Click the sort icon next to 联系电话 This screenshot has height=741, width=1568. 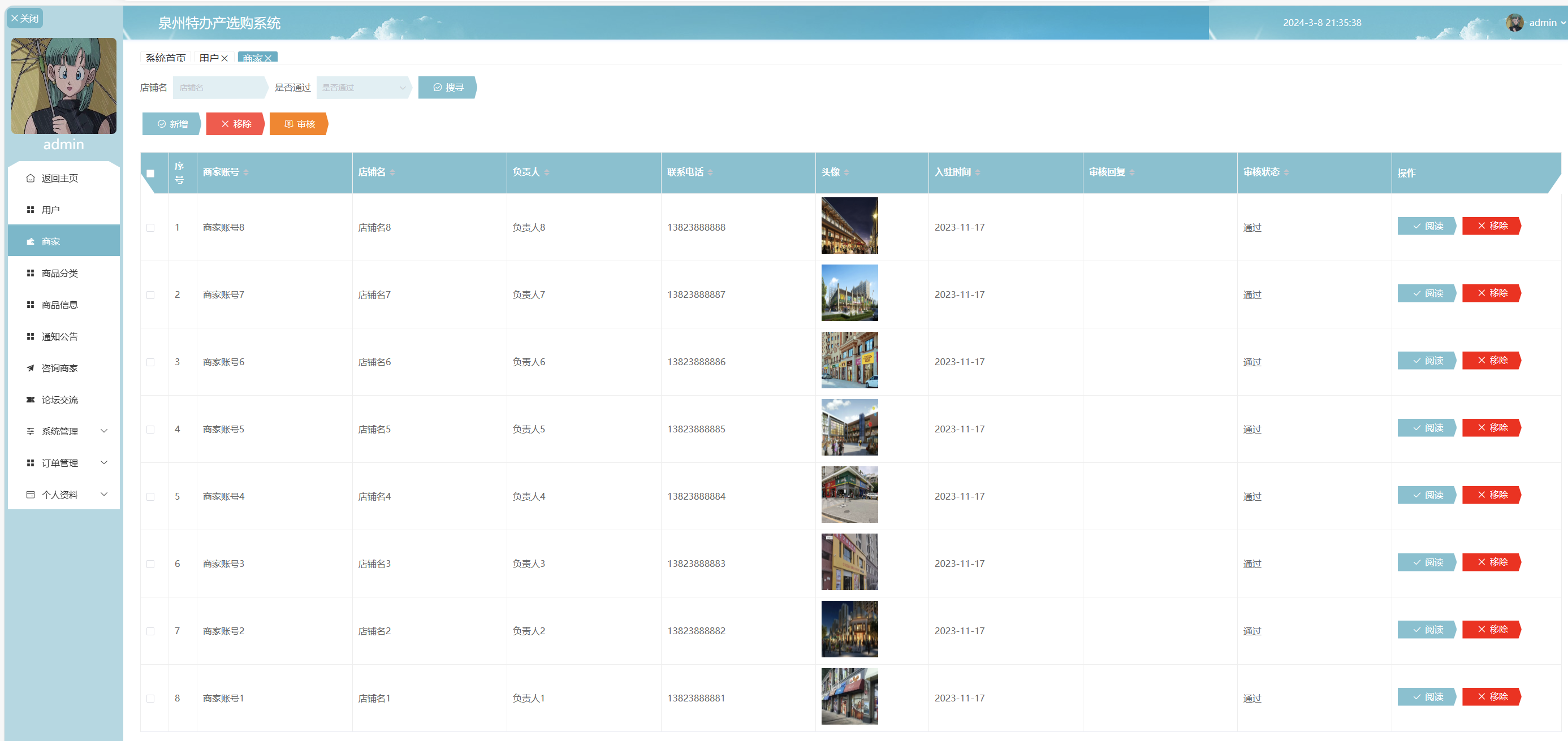[x=710, y=173]
